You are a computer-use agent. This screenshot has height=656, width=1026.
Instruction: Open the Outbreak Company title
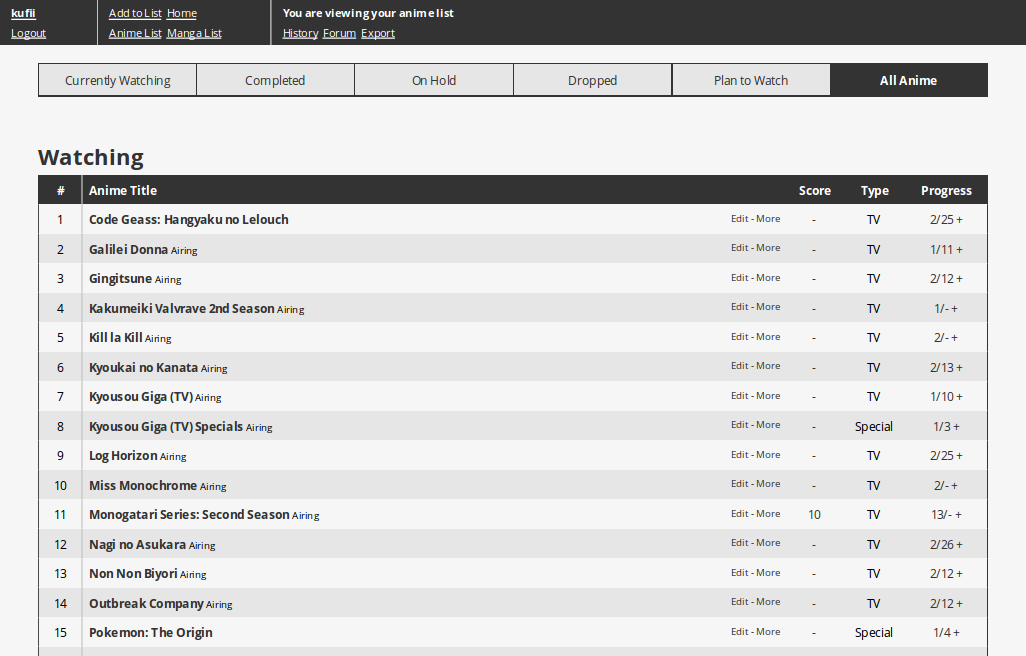(x=146, y=603)
